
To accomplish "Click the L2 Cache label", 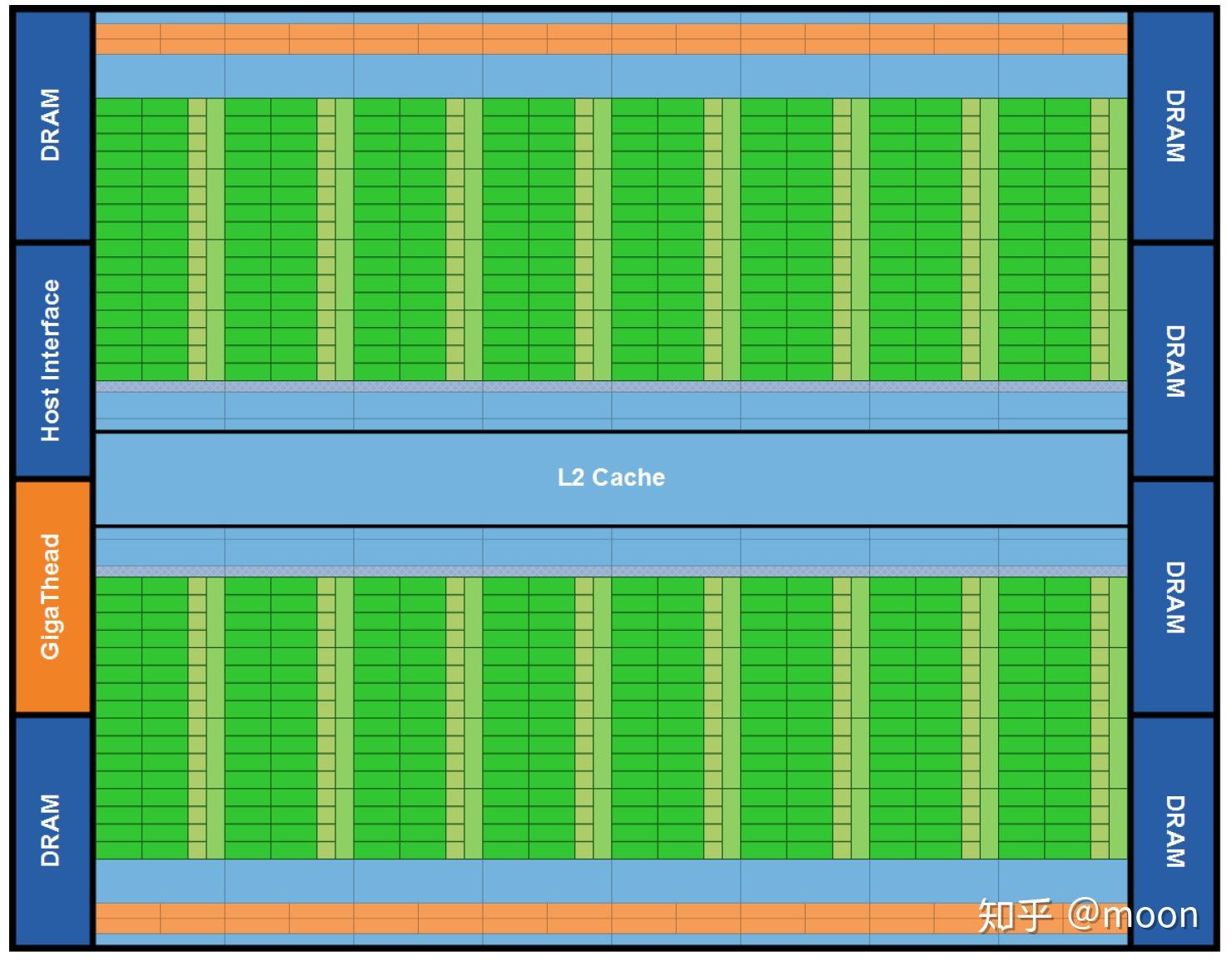I will coord(614,477).
